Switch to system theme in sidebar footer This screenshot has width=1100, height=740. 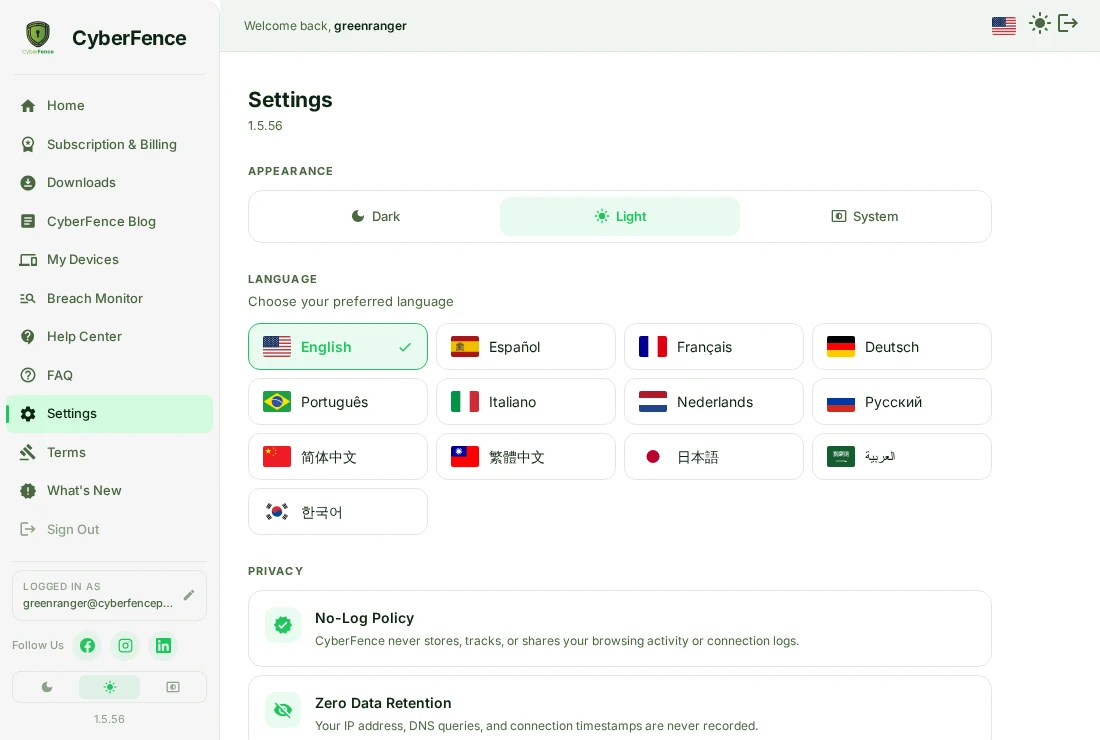click(x=173, y=687)
